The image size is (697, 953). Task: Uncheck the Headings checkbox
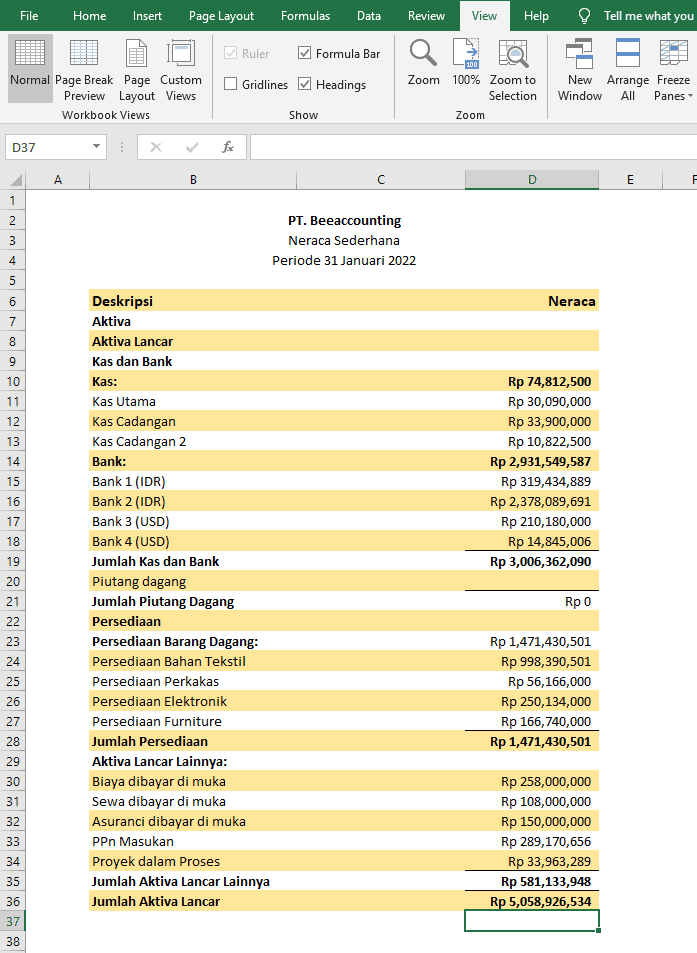point(304,84)
